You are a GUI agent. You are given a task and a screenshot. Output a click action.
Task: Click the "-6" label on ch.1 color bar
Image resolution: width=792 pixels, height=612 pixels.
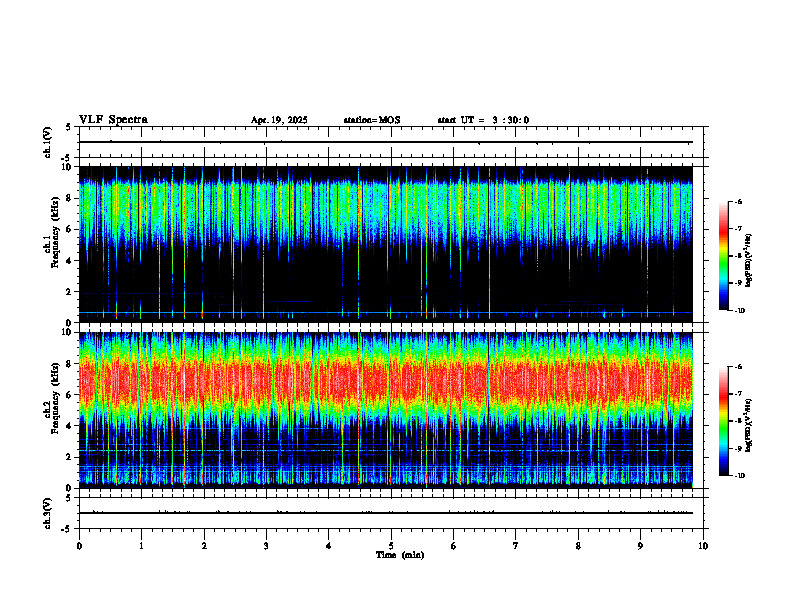pyautogui.click(x=738, y=202)
